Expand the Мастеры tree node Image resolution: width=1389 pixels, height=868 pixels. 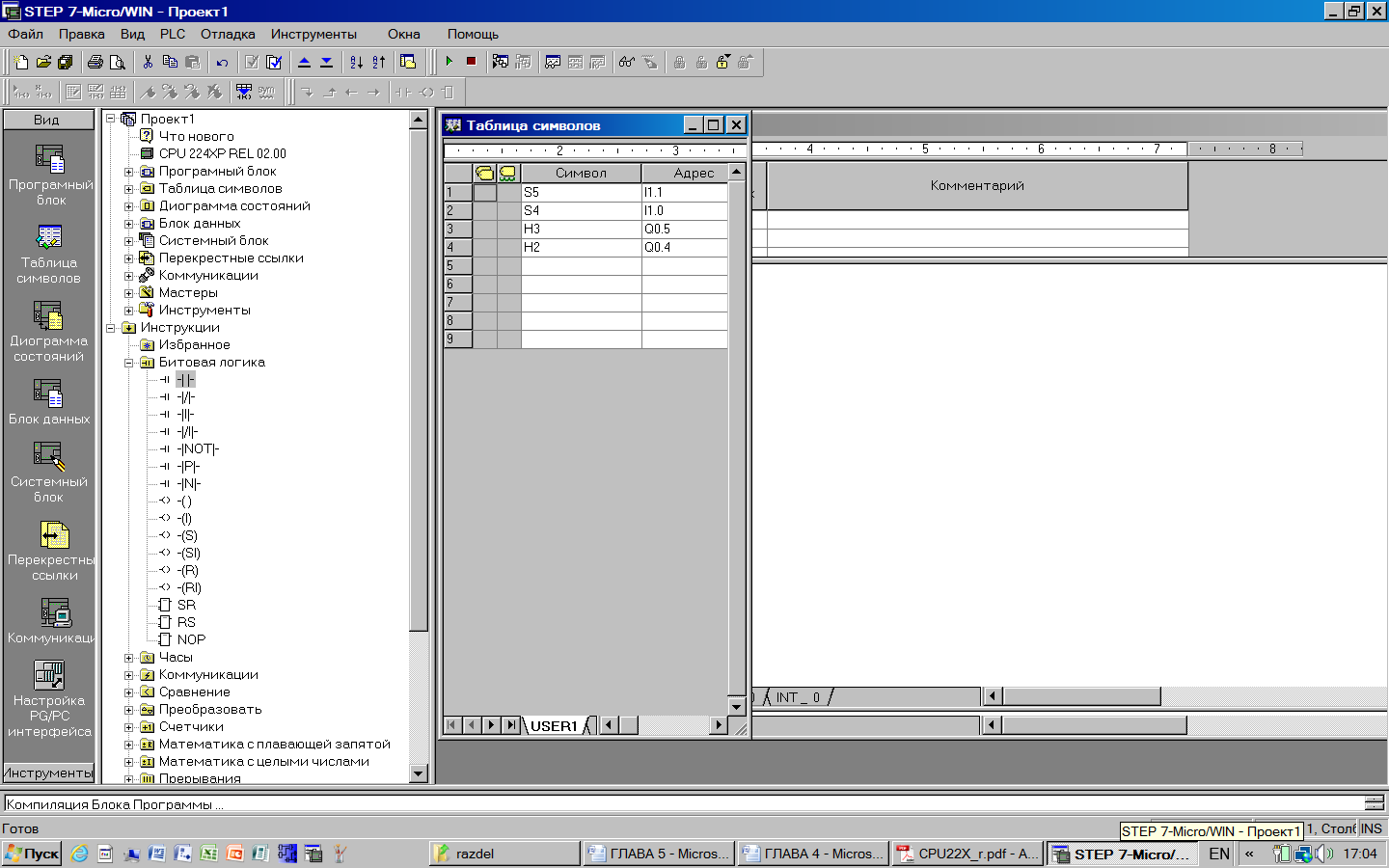tap(128, 293)
